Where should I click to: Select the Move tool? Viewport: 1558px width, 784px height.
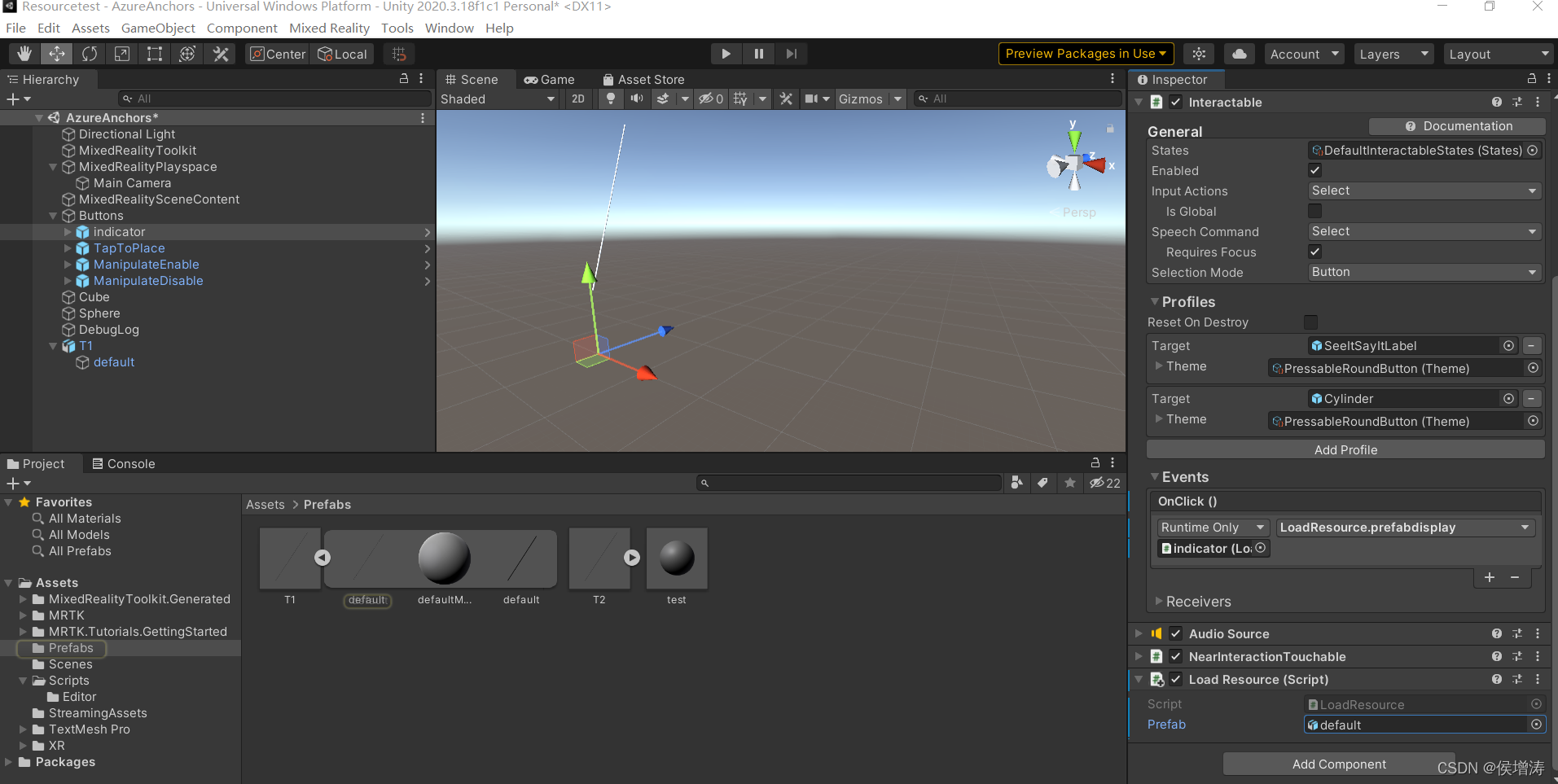[x=57, y=54]
